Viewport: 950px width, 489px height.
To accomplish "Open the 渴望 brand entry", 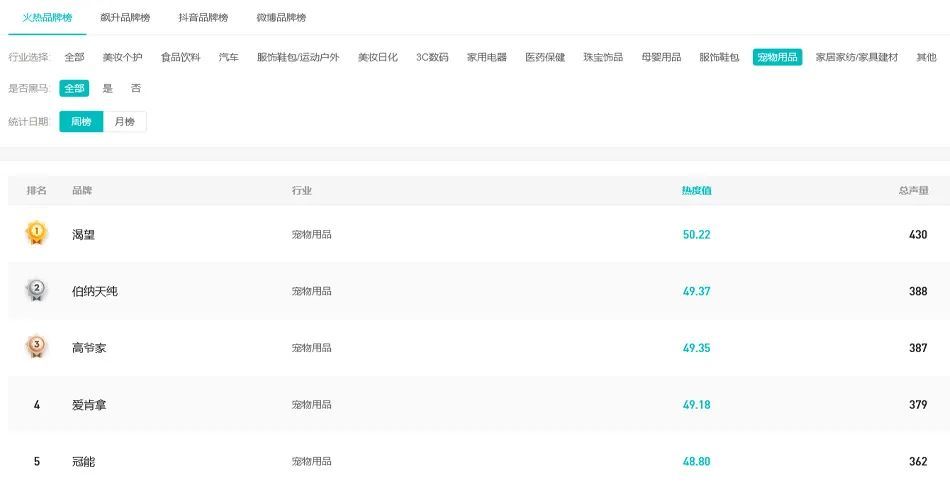I will click(x=84, y=235).
